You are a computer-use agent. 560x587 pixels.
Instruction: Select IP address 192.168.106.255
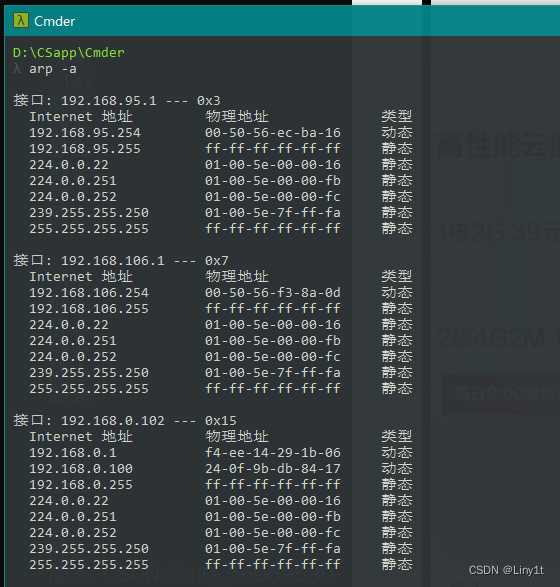pos(89,309)
